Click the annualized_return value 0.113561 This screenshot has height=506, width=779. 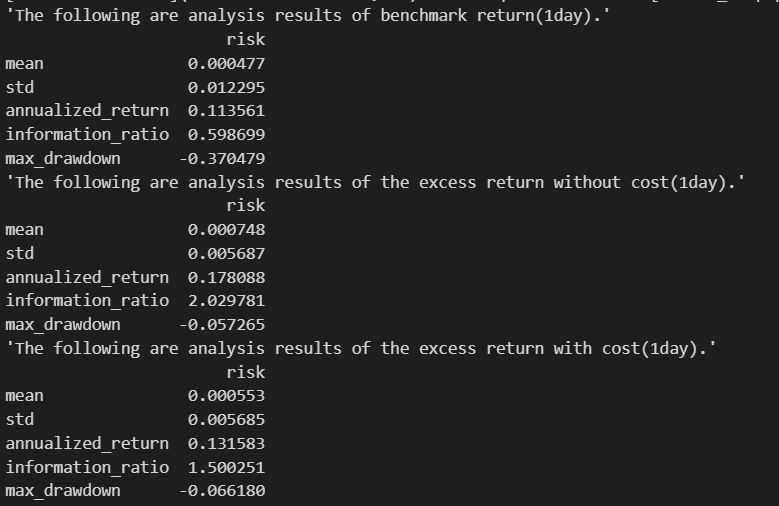coord(227,110)
